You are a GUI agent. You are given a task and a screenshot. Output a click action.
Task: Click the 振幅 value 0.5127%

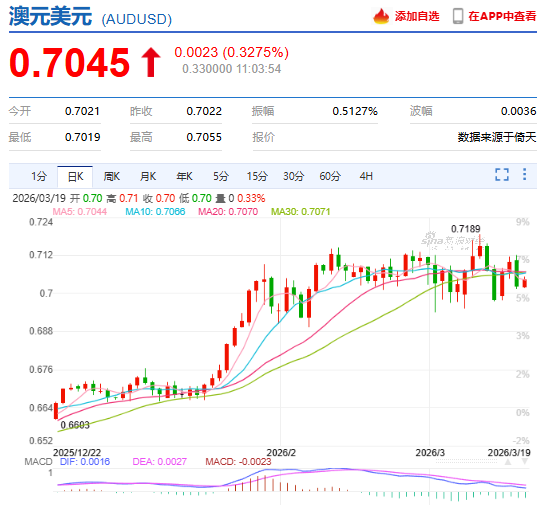tap(355, 111)
